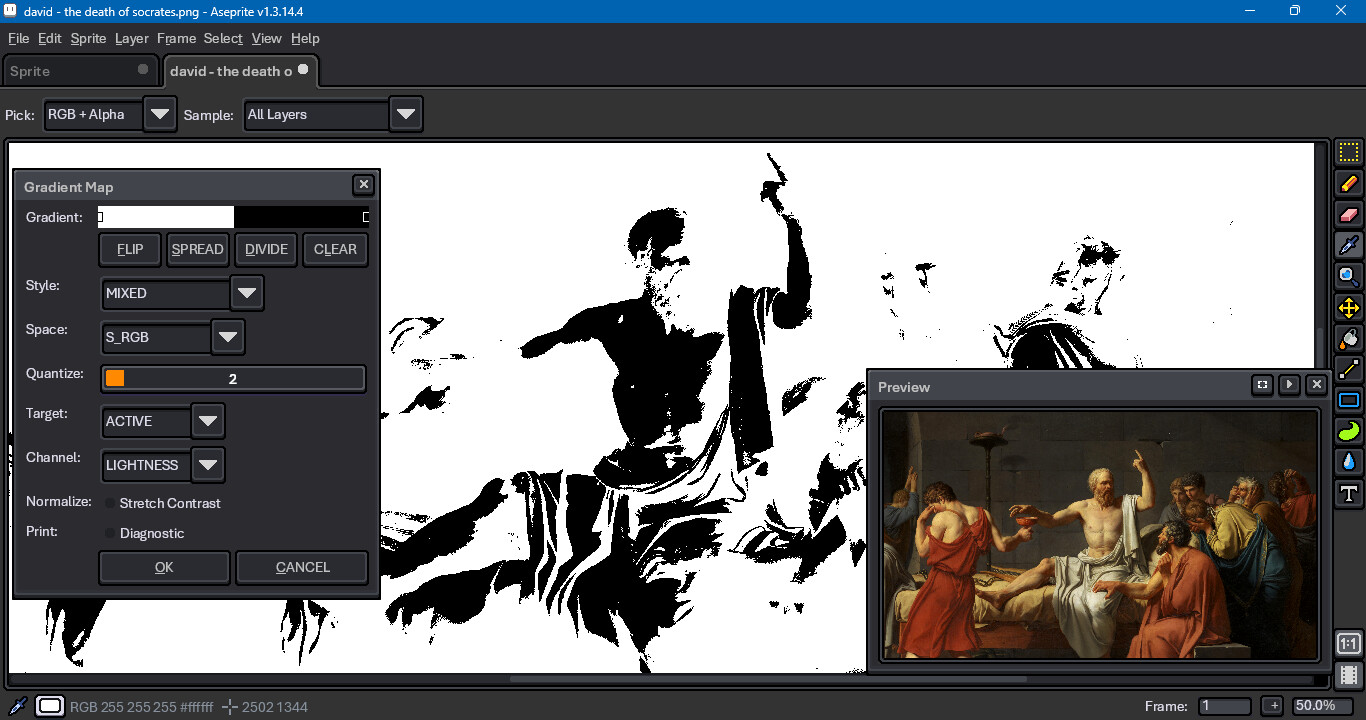Viewport: 1366px width, 720px height.
Task: Switch to david - the death tab
Action: pos(240,71)
